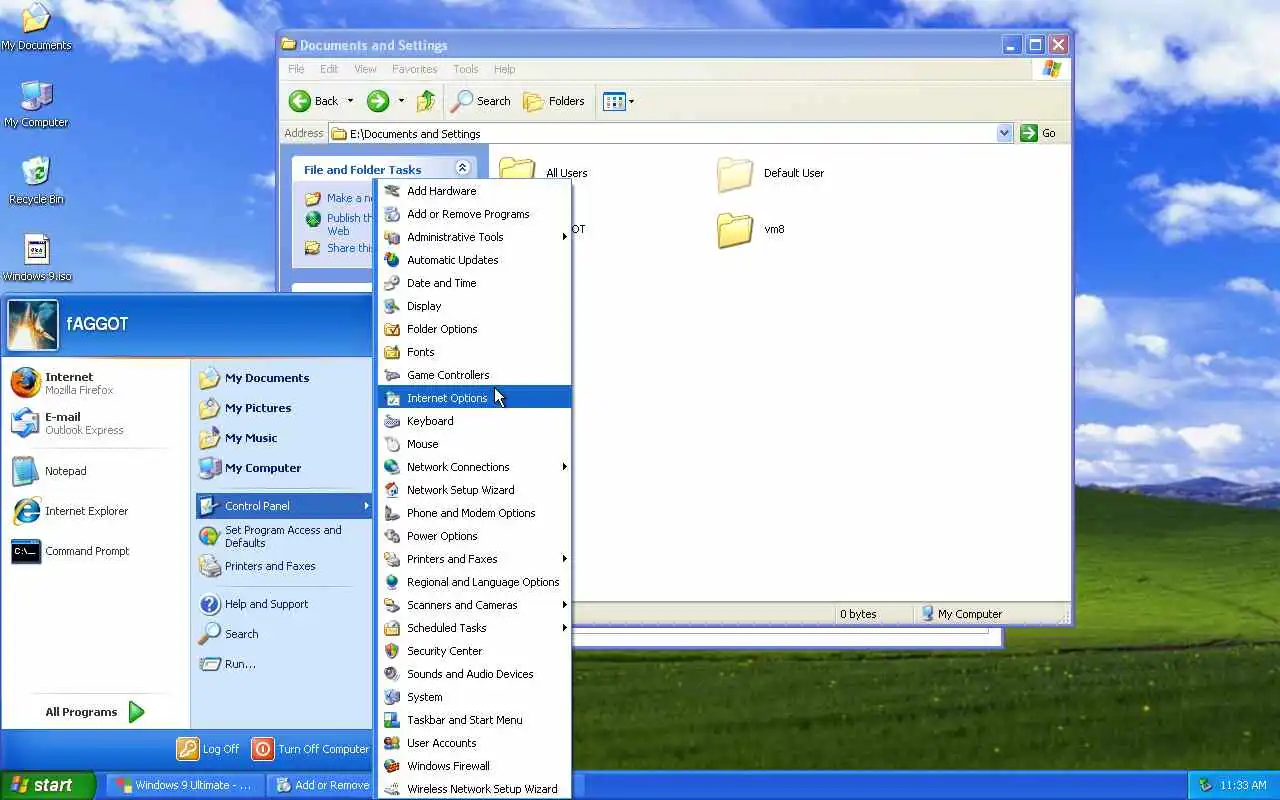
Task: Switch to Windows 9 Ultimate taskbar window
Action: [185, 785]
